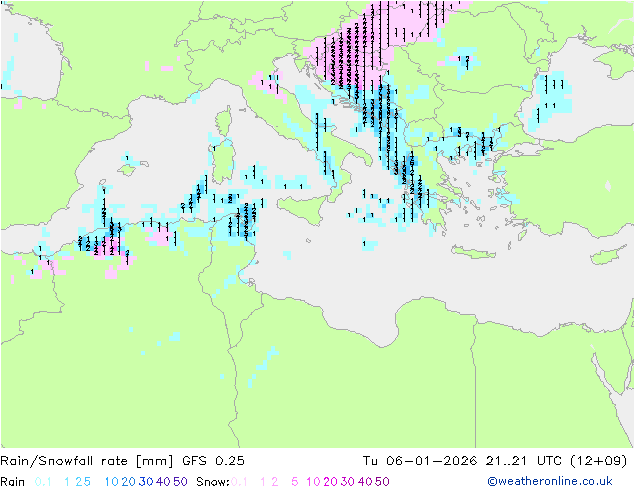
Task: Open the ©weatheronline.co.uk credit link
Action: (550, 482)
